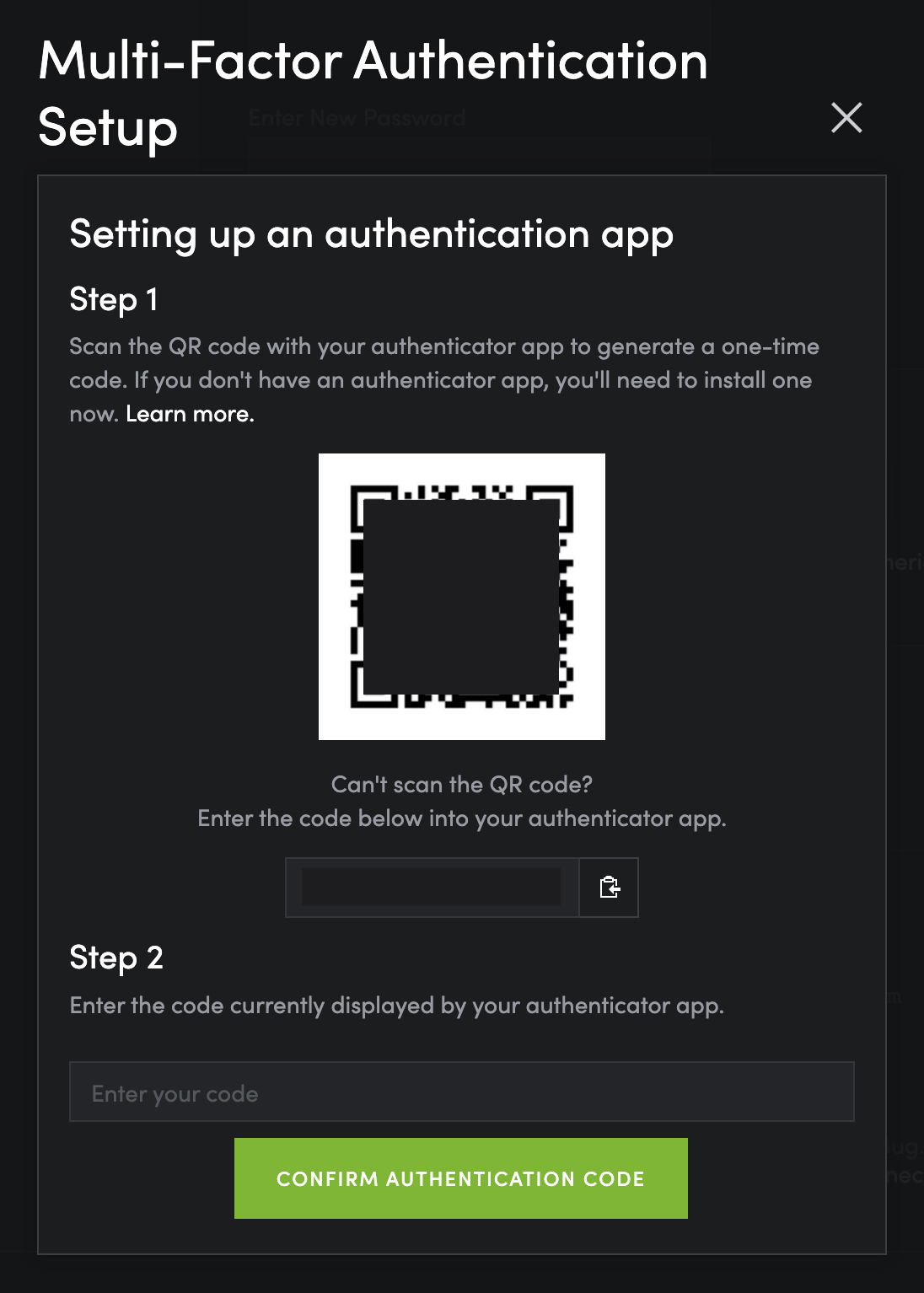Click the QR code image
924x1293 pixels.
click(461, 597)
